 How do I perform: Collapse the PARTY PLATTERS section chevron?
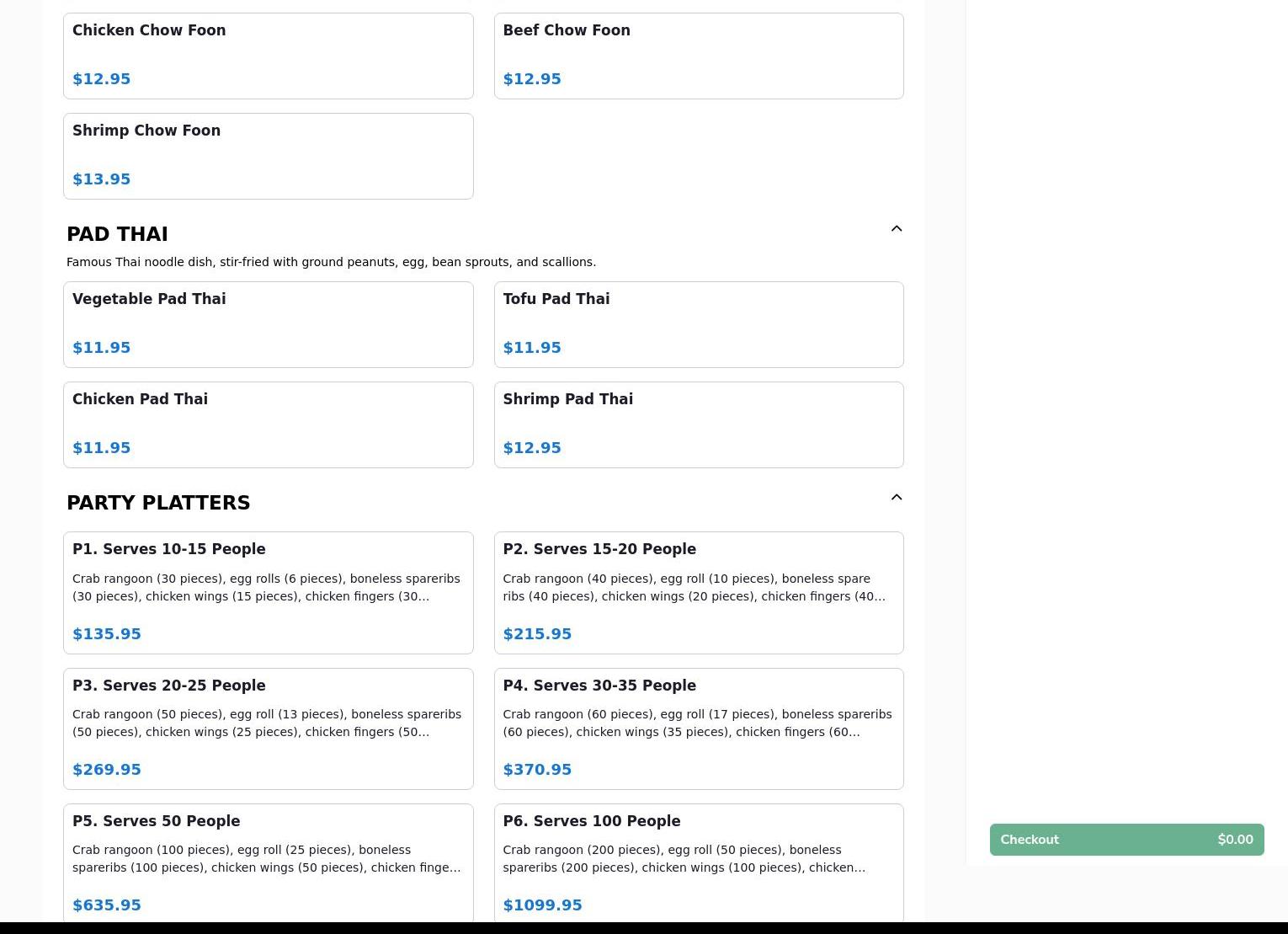(897, 497)
